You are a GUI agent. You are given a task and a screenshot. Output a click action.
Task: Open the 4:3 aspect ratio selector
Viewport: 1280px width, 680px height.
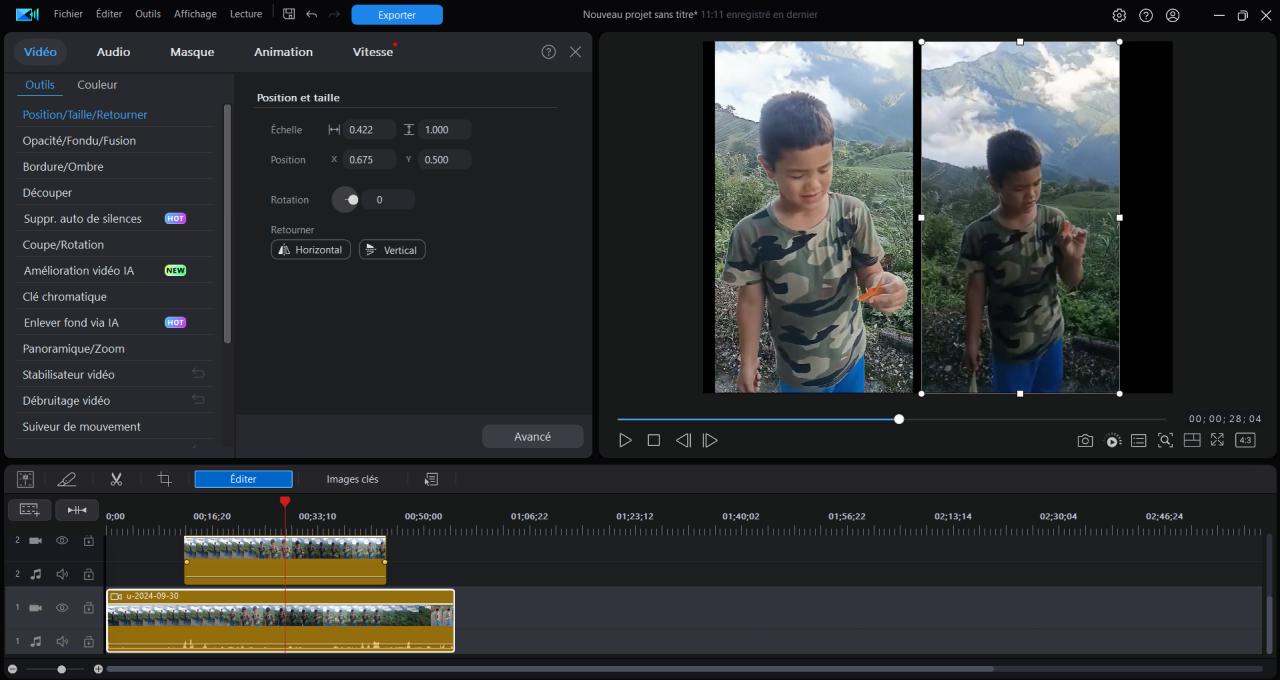click(1245, 440)
